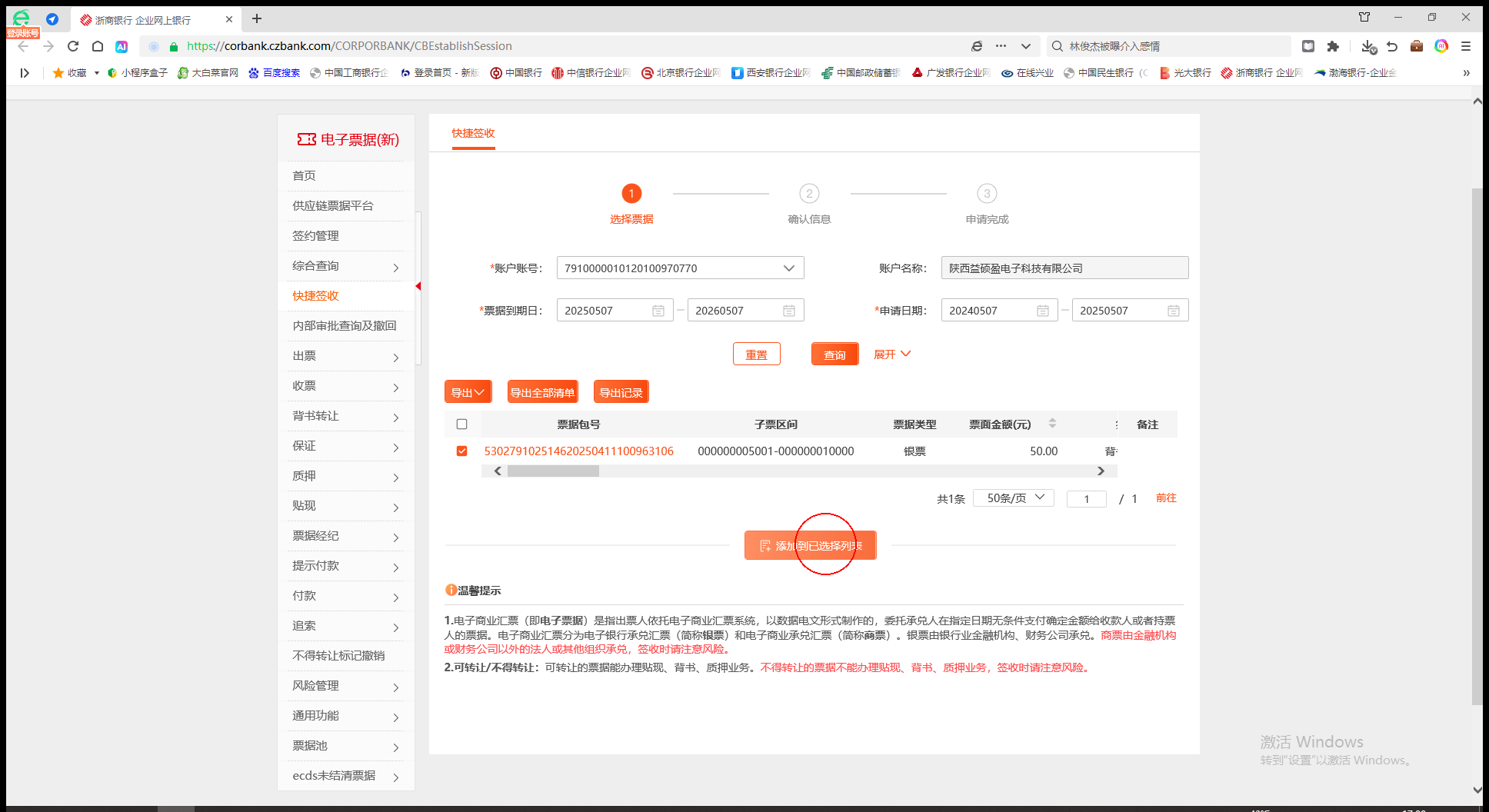Viewport: 1489px width, 812px height.
Task: Open the favorites star icon in bookmarks bar
Action: [x=58, y=73]
